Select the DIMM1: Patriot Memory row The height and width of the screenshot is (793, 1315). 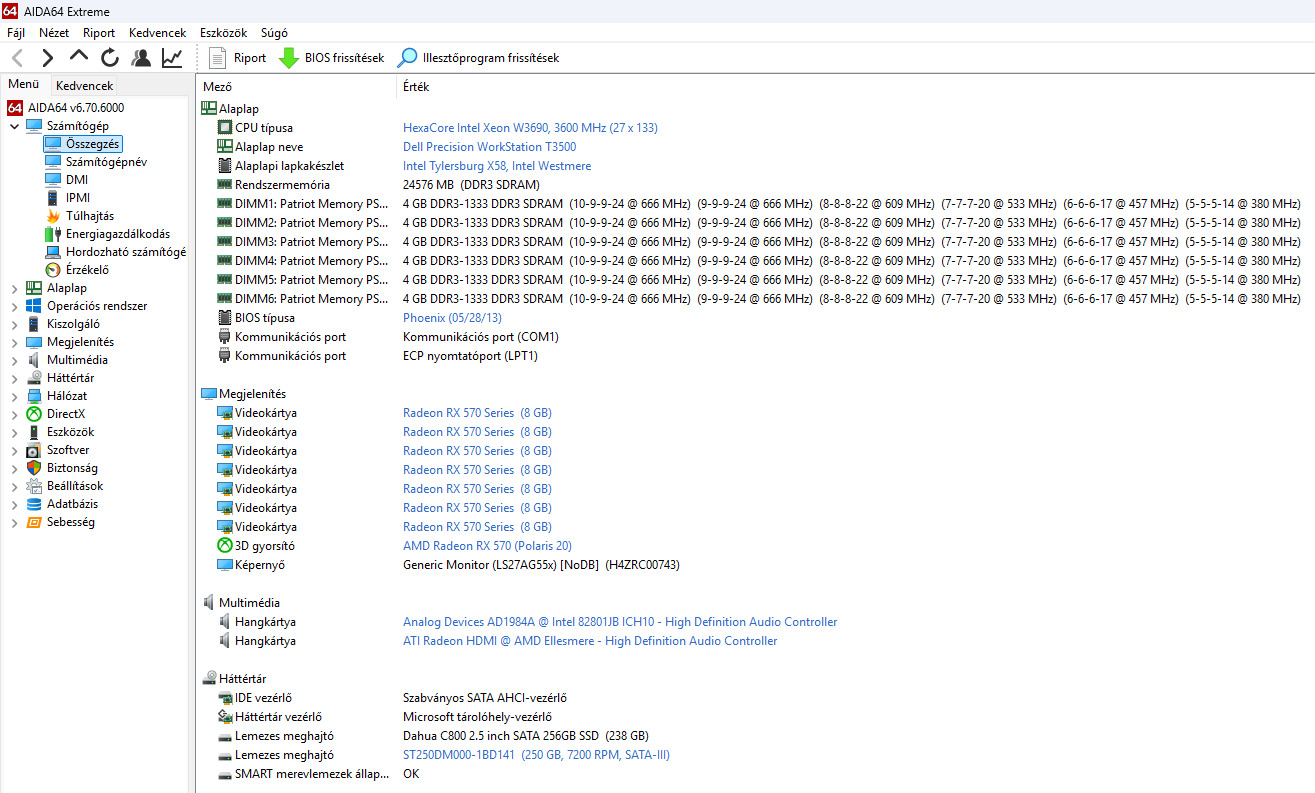pyautogui.click(x=755, y=204)
